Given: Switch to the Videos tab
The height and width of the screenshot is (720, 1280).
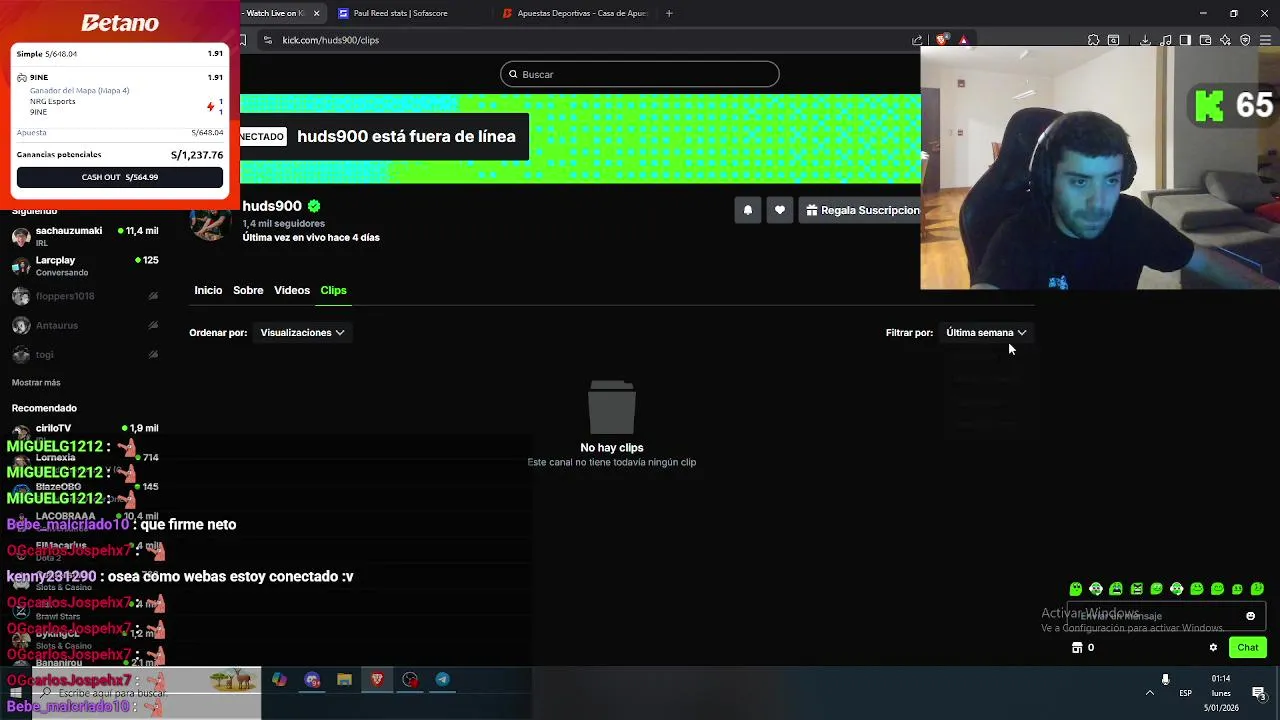Looking at the screenshot, I should tap(292, 290).
